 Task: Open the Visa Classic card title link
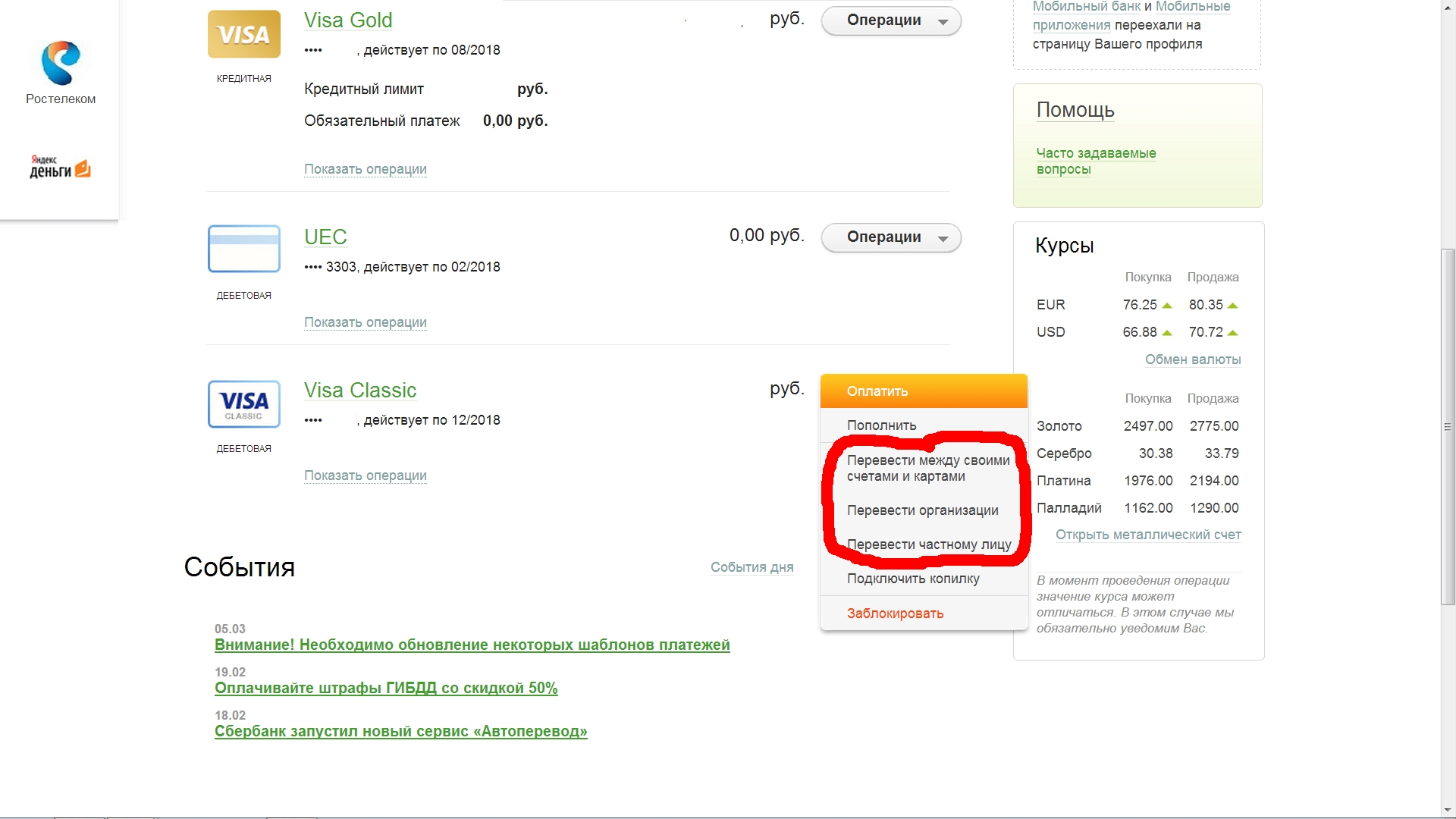click(360, 391)
